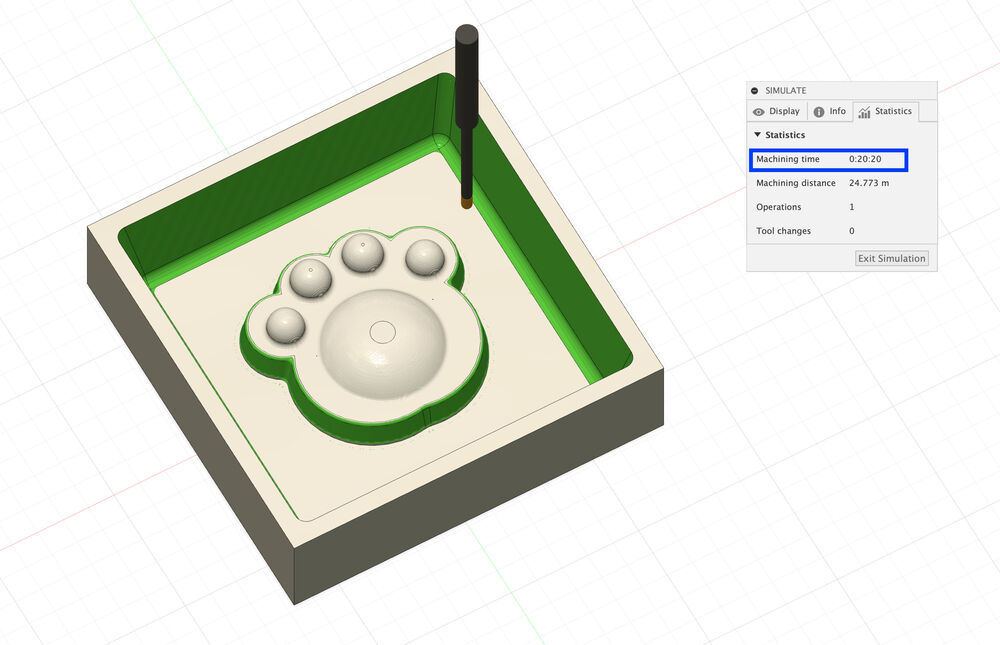This screenshot has height=645, width=1000.
Task: Click the Machining distance label
Action: point(795,183)
